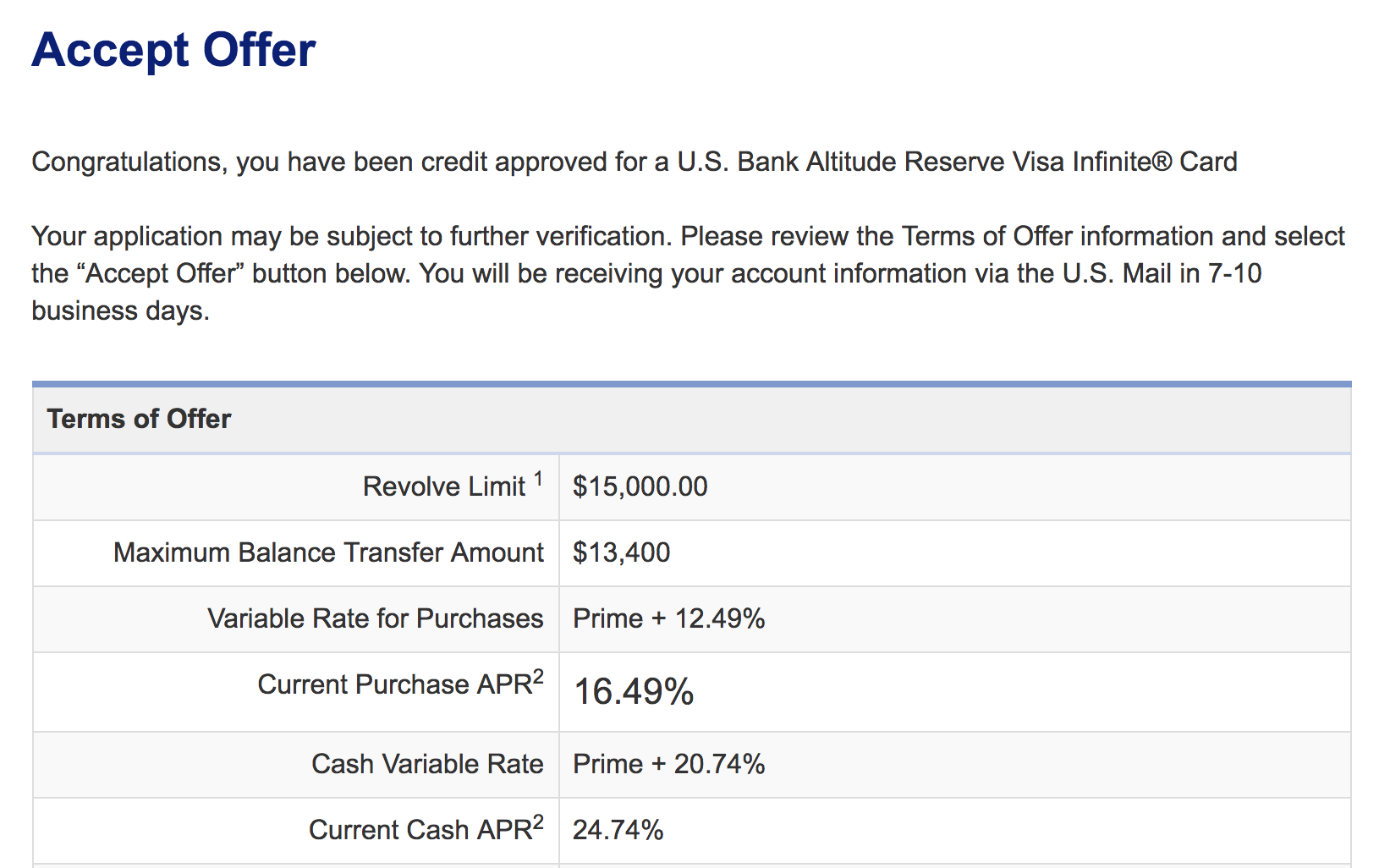
Task: Click the further verification notice paragraph
Action: coord(688,273)
